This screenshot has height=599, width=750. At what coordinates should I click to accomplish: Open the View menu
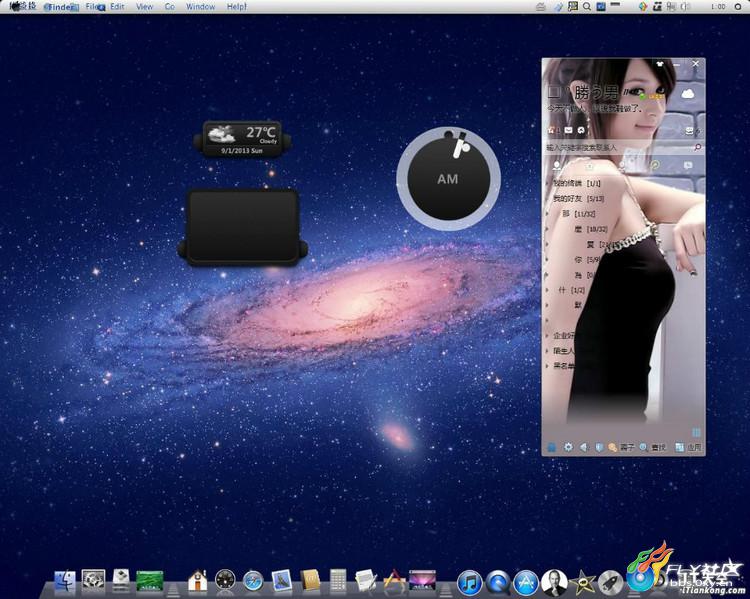[144, 7]
